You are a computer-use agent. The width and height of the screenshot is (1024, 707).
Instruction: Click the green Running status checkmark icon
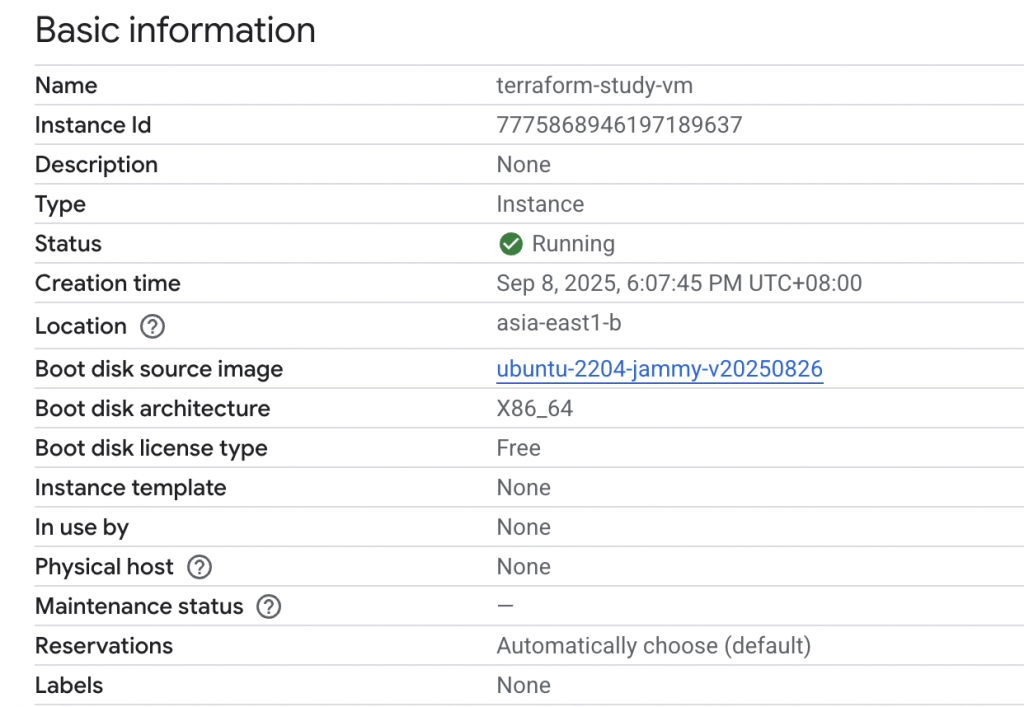510,244
